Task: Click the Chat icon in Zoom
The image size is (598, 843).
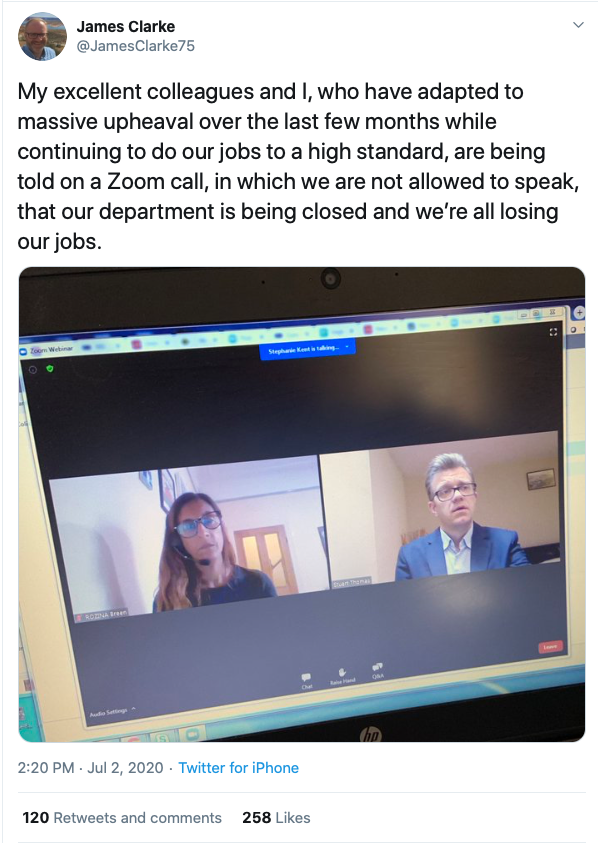Action: pyautogui.click(x=307, y=680)
